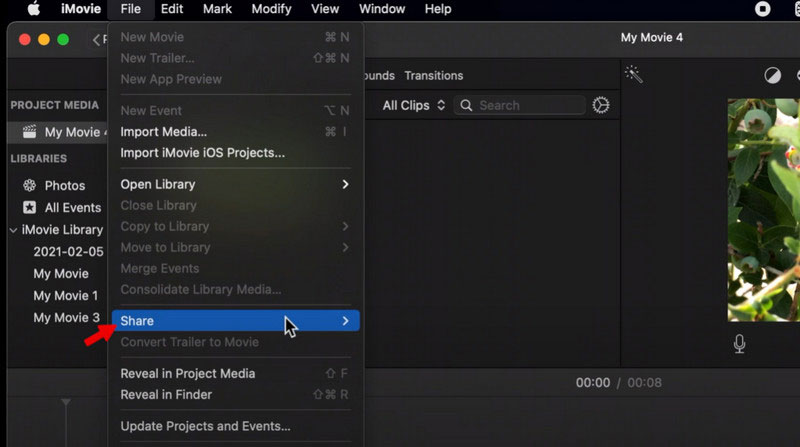
Task: Select All Events in sidebar
Action: [72, 208]
